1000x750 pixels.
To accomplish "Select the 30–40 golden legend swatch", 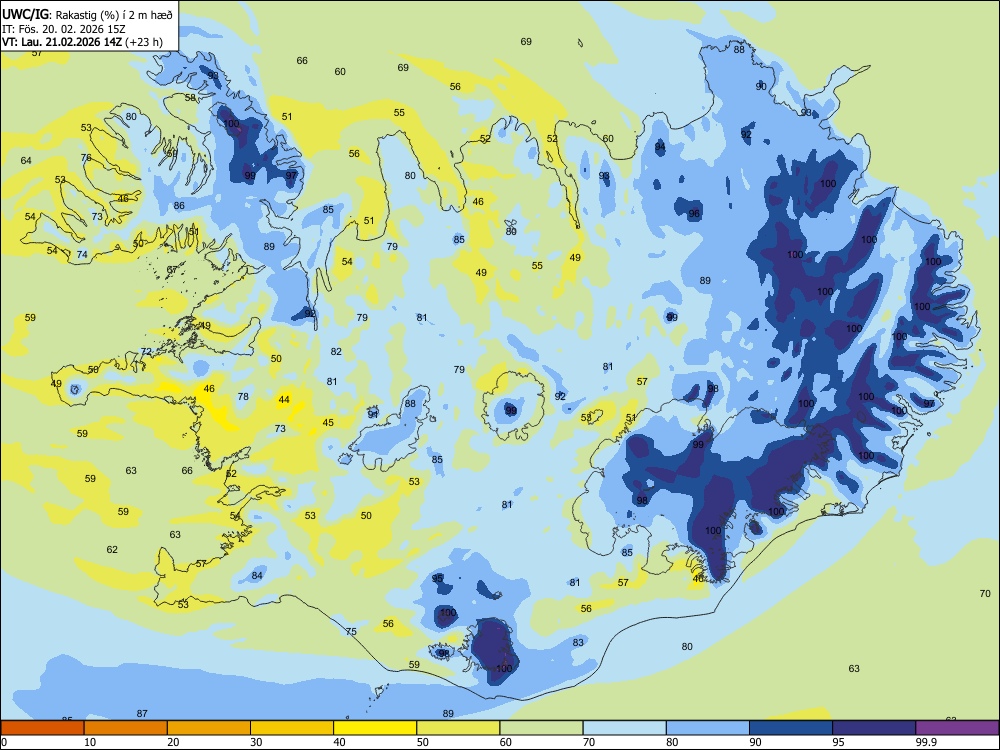I will point(292,728).
